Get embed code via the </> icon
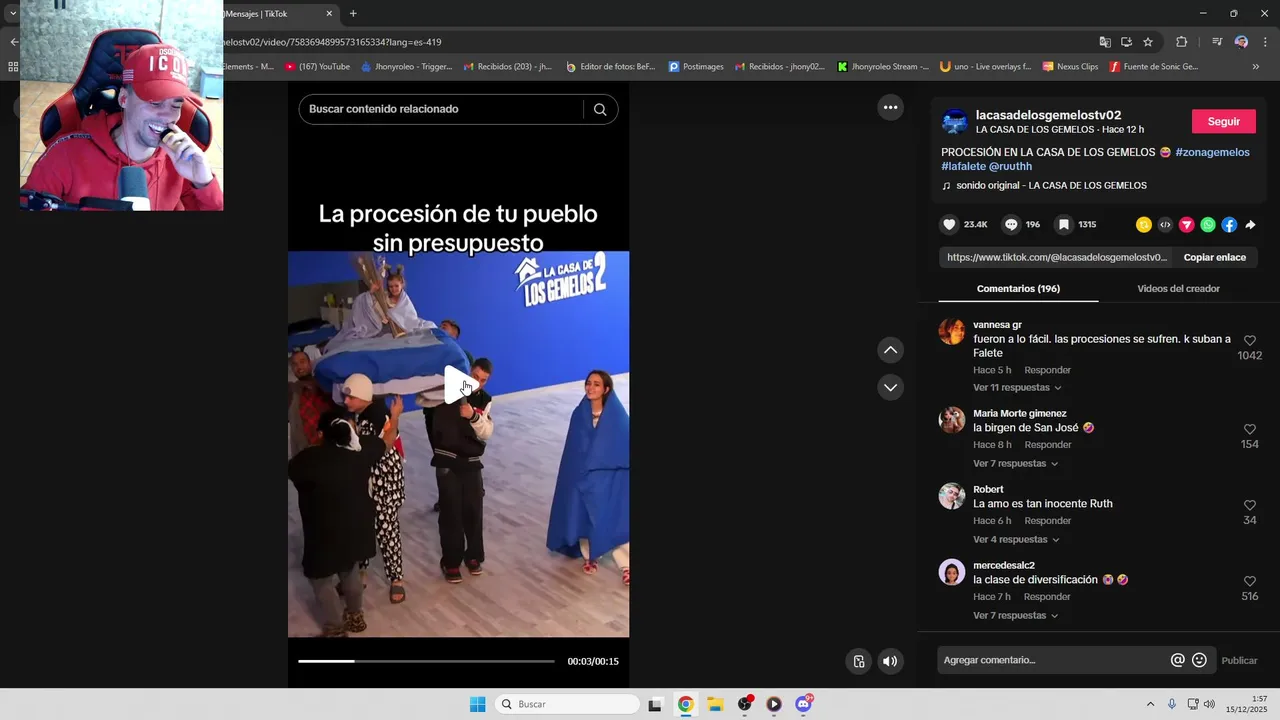Screen dimensions: 1280x720 click(1165, 225)
